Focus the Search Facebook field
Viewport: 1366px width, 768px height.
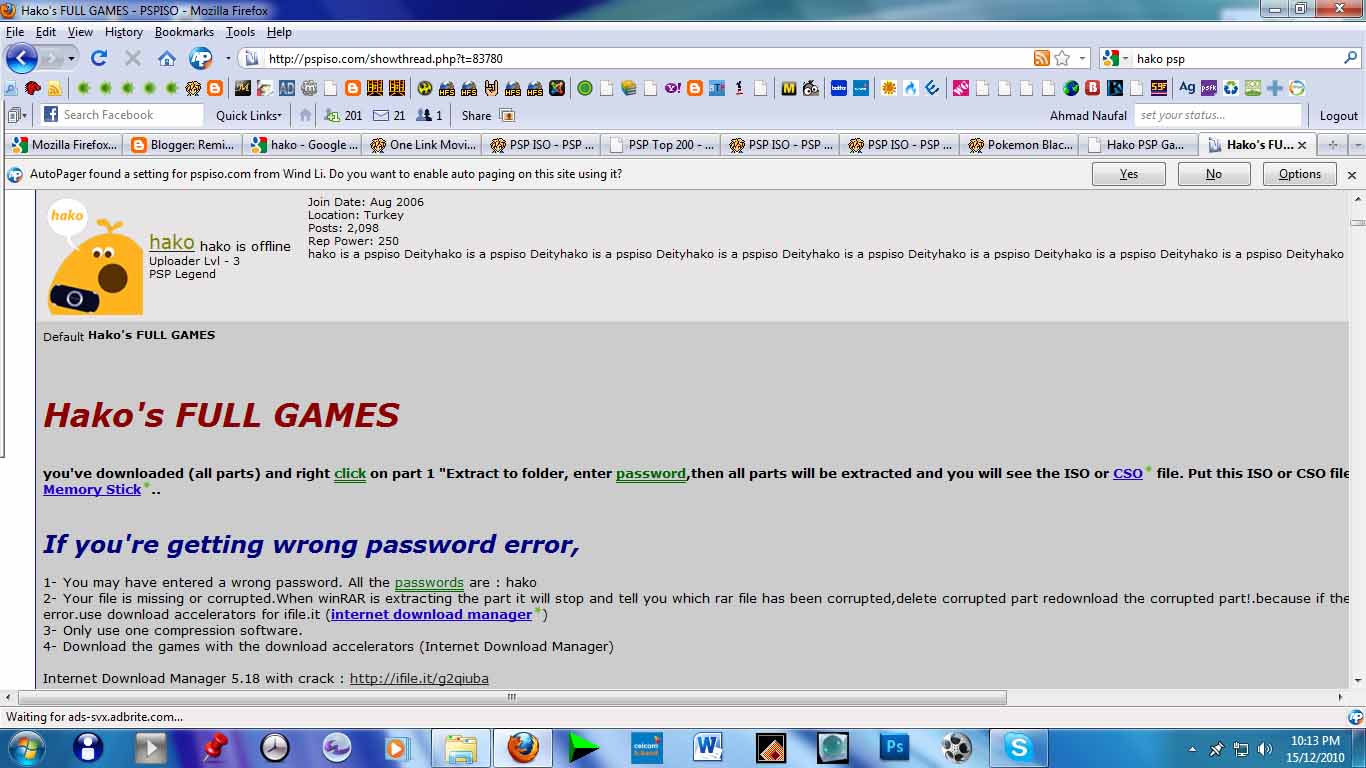pyautogui.click(x=122, y=115)
